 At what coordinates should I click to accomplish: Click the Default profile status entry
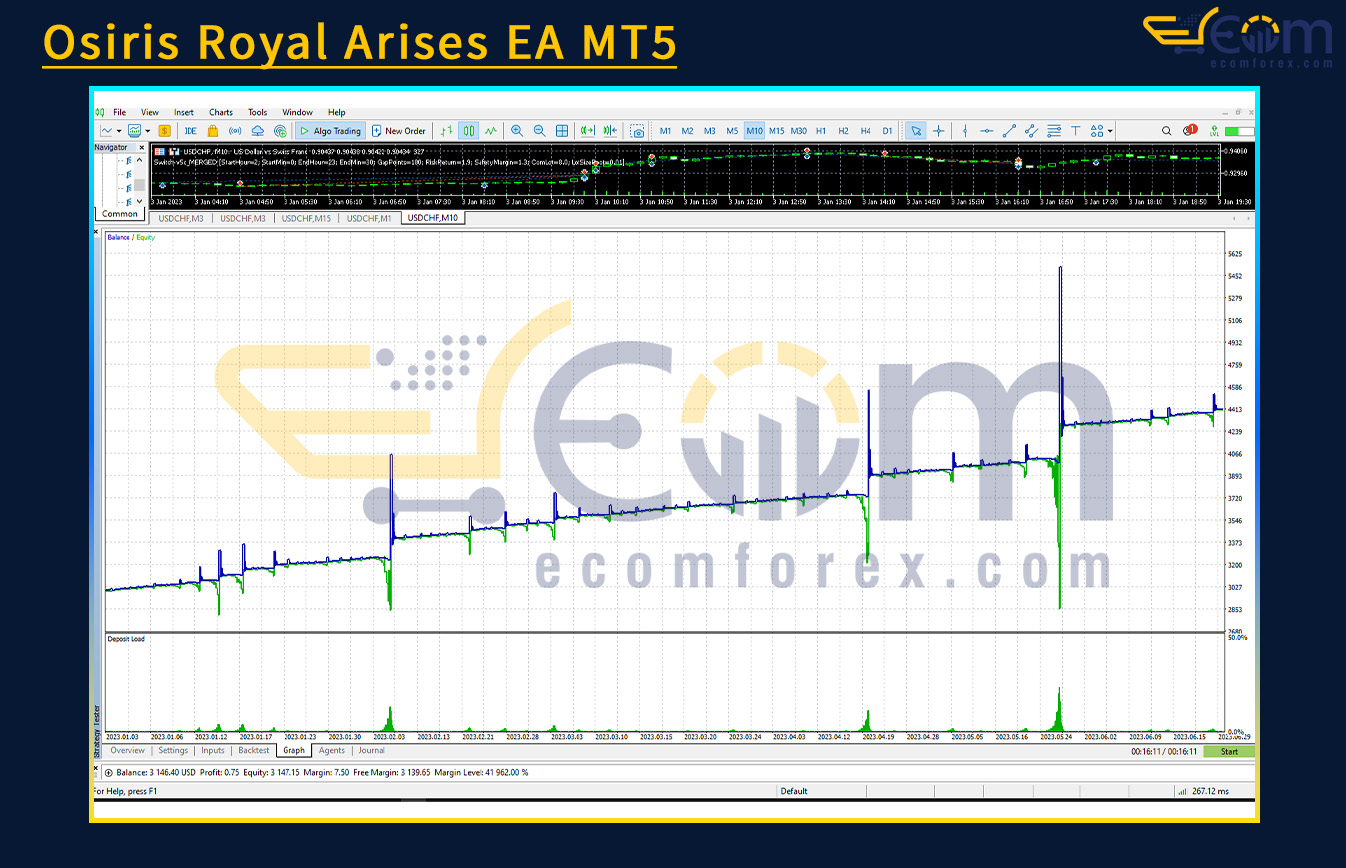tap(794, 791)
